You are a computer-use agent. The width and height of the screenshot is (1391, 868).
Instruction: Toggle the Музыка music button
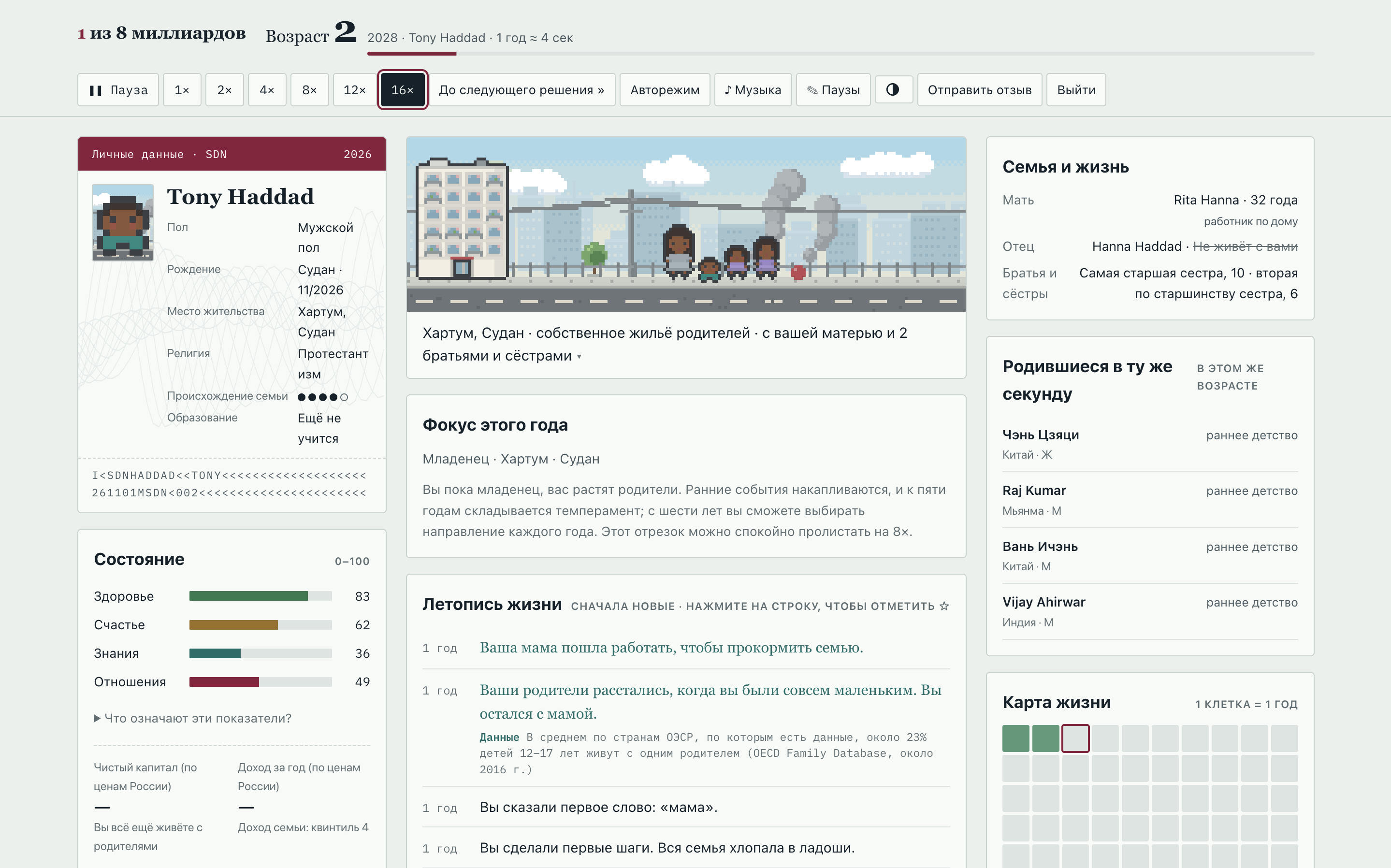(753, 89)
